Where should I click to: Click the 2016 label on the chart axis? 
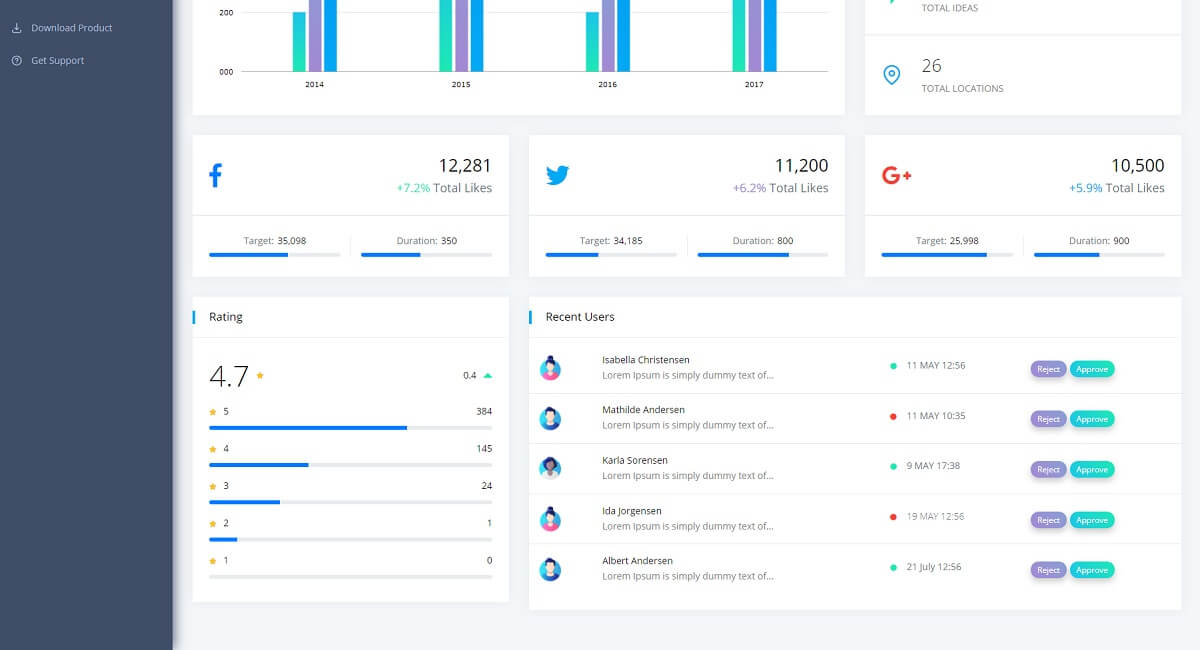tap(608, 85)
